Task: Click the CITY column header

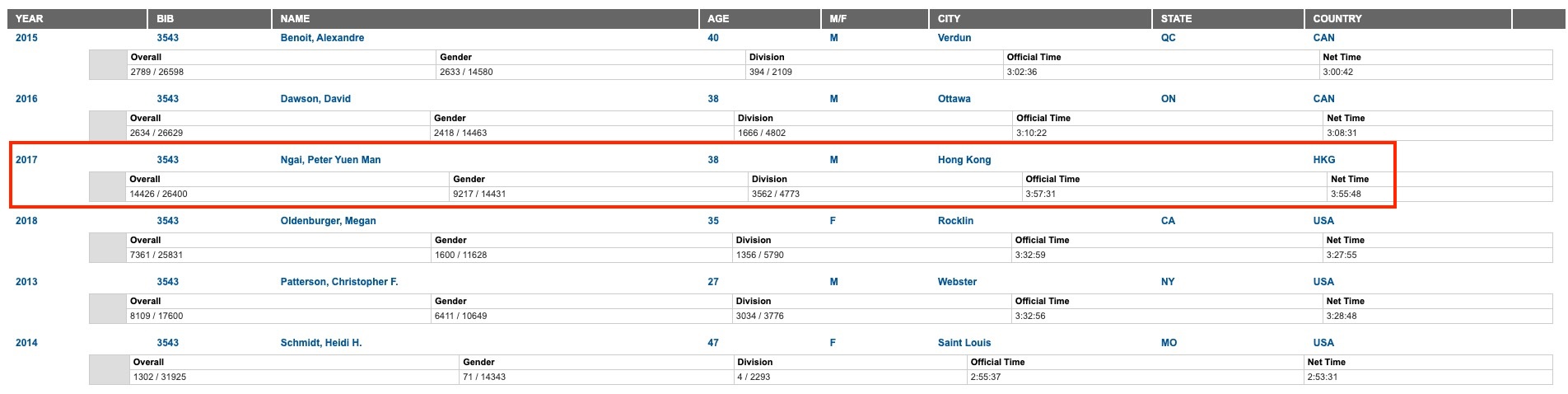Action: pyautogui.click(x=949, y=18)
